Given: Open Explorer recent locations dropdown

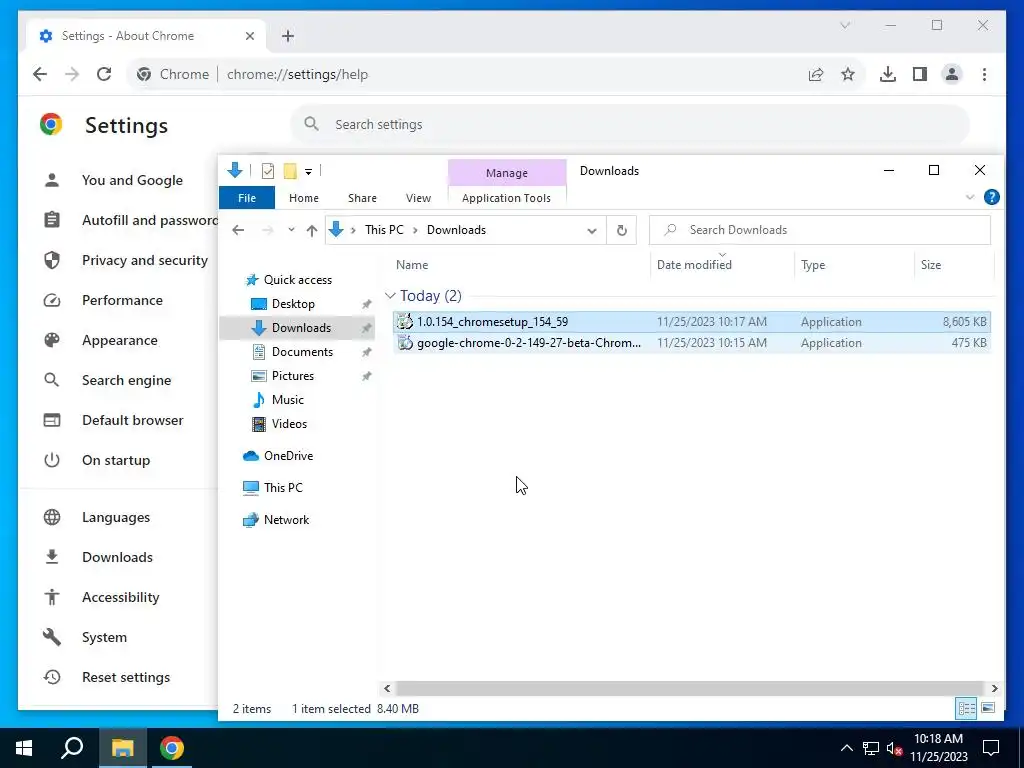Looking at the screenshot, I should (291, 230).
